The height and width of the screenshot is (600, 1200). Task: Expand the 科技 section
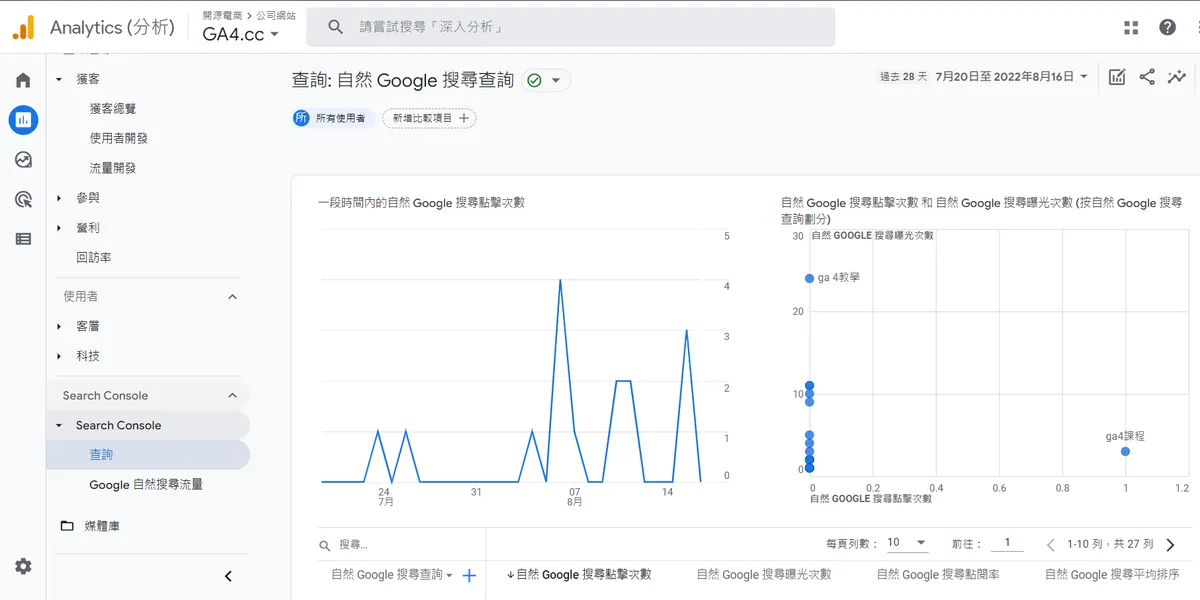click(x=59, y=356)
